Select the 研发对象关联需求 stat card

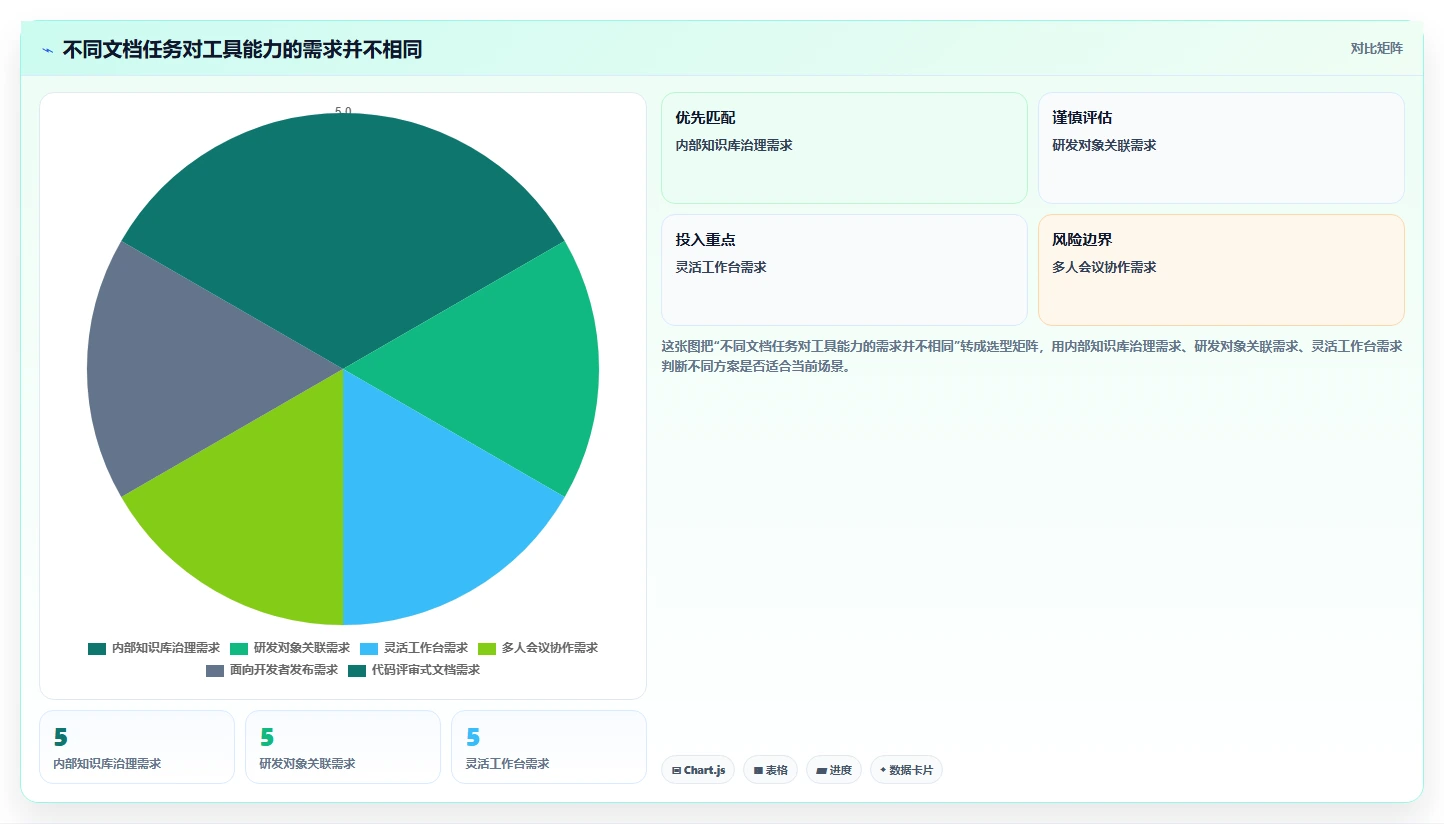(x=343, y=747)
